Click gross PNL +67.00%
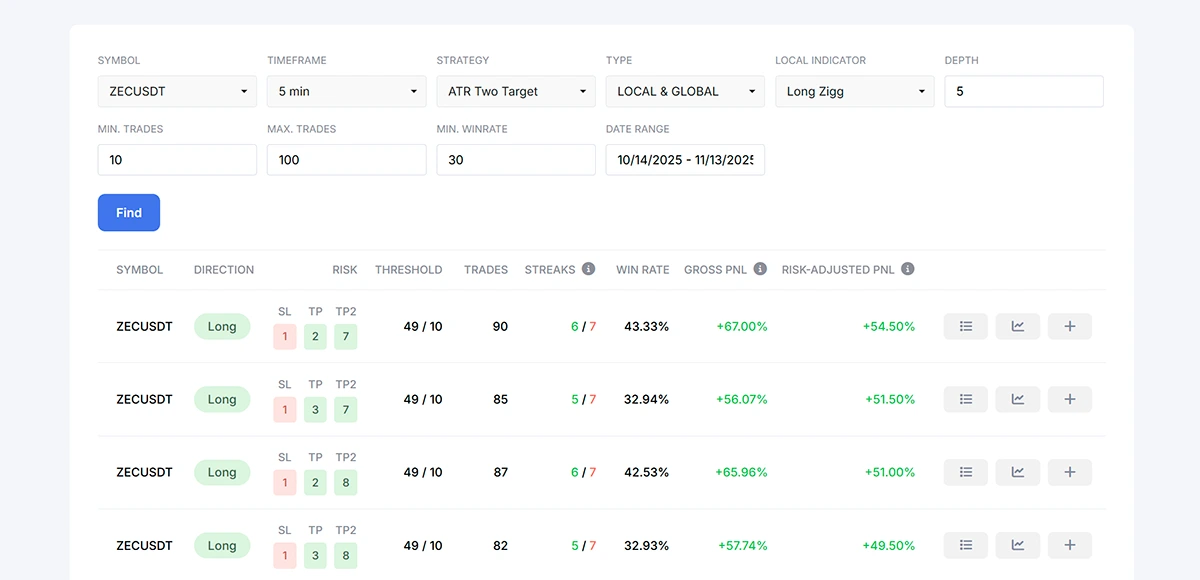Screen dimensions: 1200x580 [742, 327]
